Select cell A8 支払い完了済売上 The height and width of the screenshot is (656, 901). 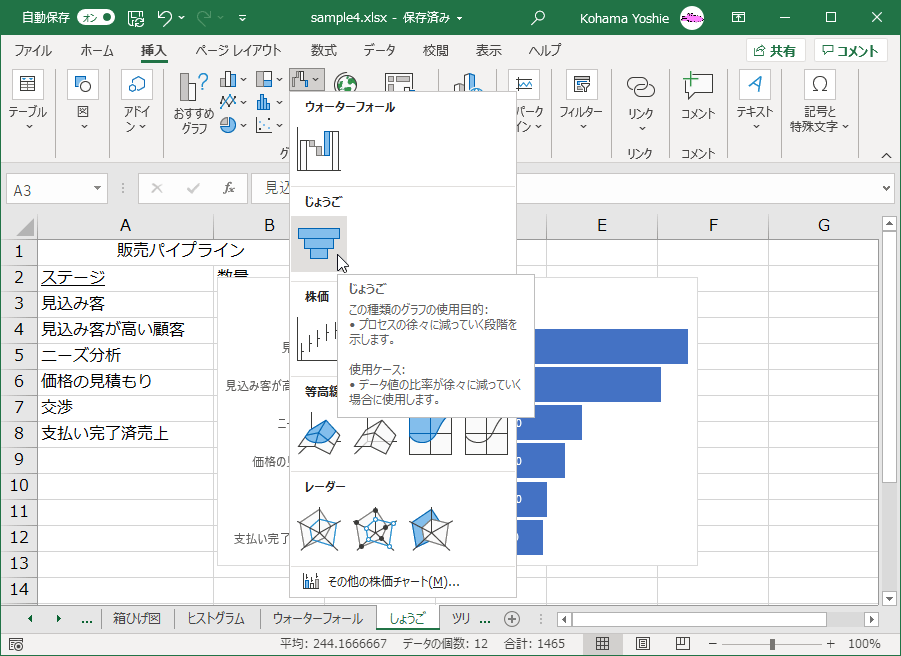click(x=125, y=433)
